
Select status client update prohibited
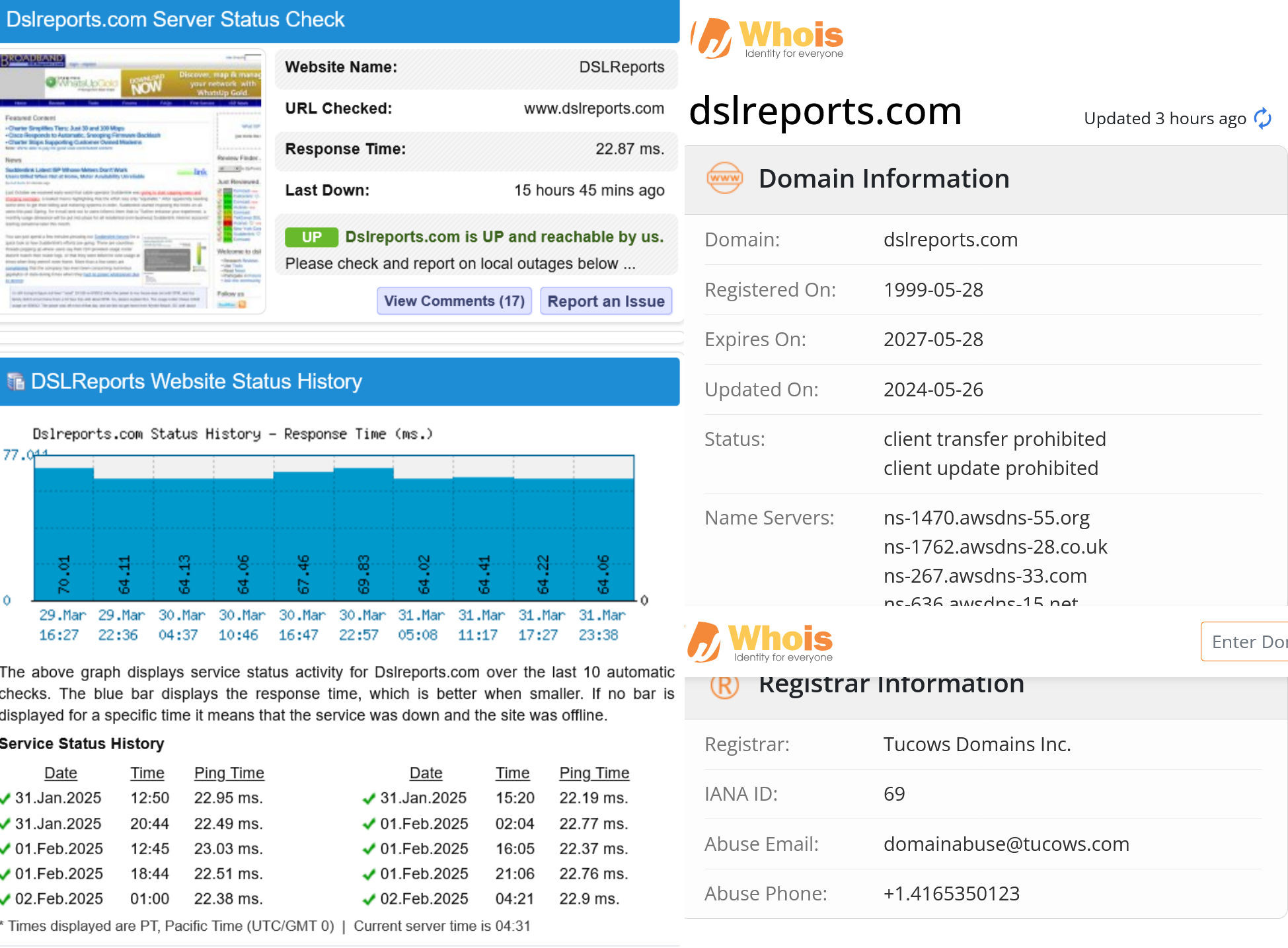[991, 468]
